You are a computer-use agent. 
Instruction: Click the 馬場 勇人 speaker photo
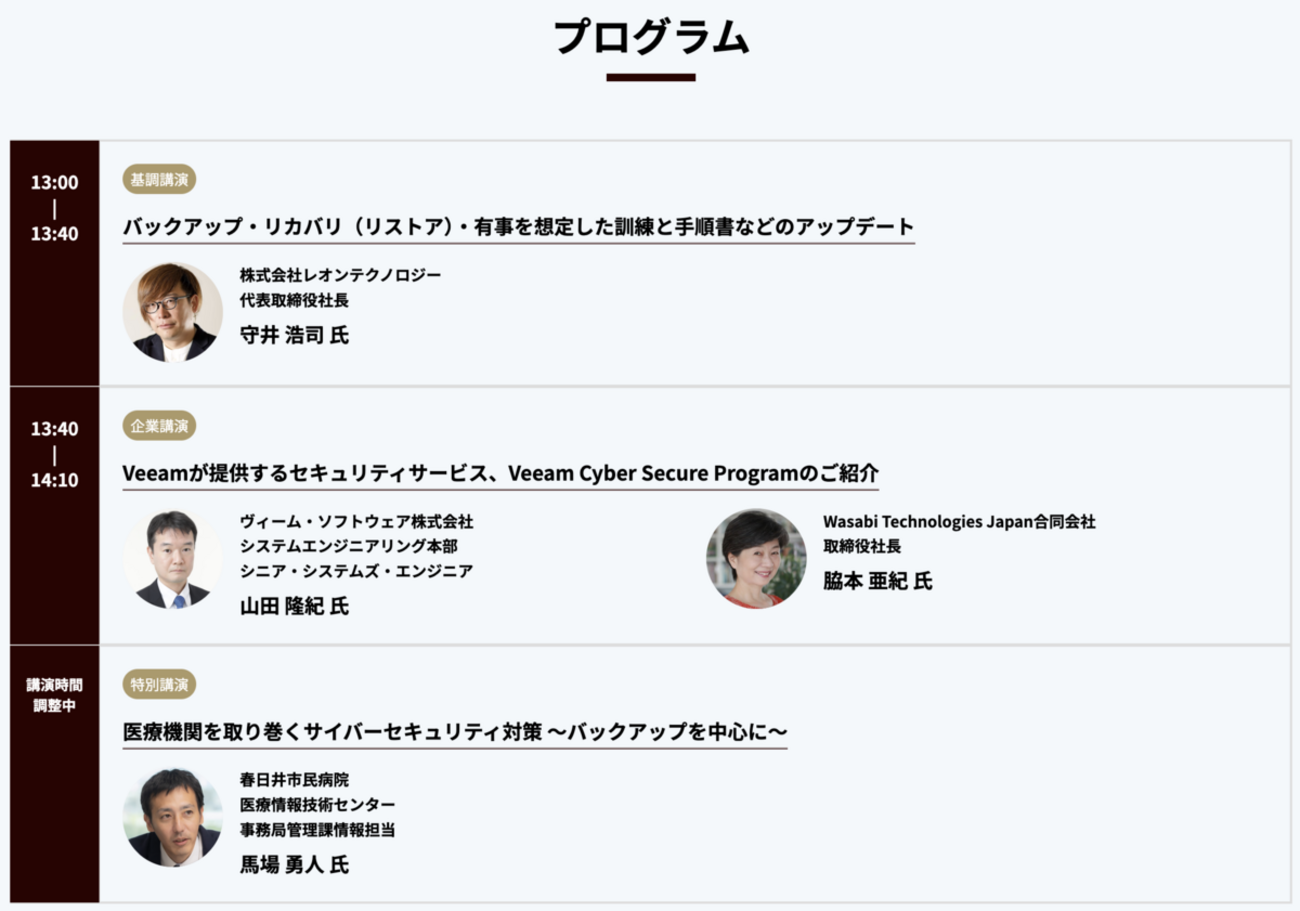(x=172, y=817)
